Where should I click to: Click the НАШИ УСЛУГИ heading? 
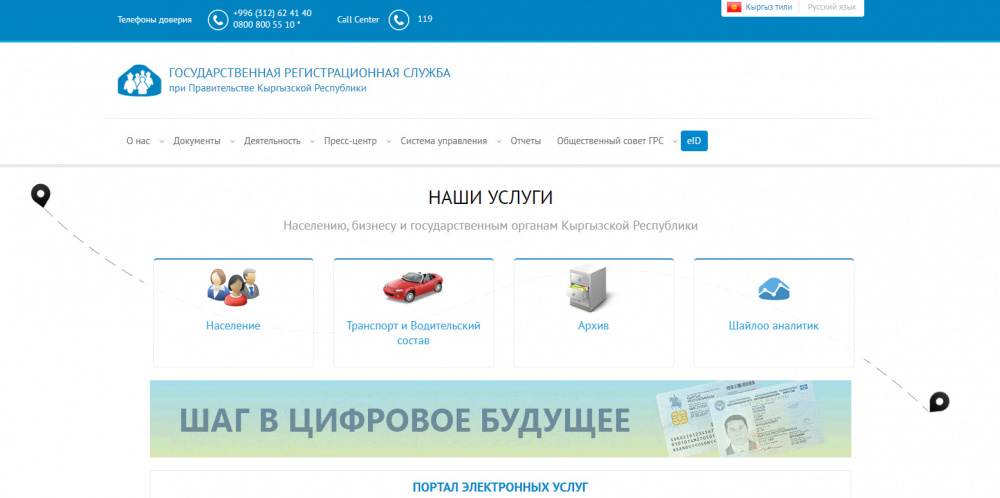coord(490,198)
